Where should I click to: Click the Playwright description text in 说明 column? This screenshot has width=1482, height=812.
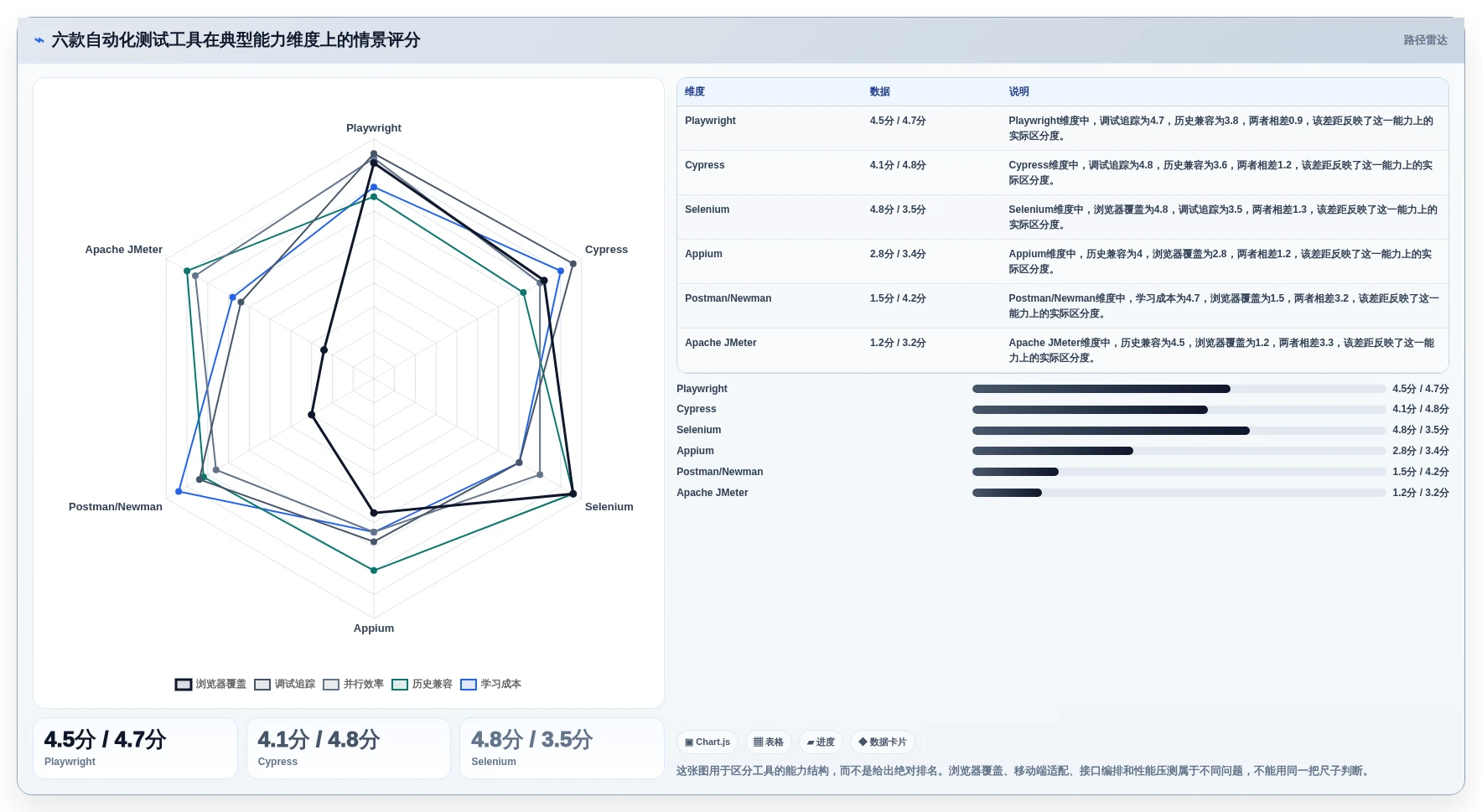pyautogui.click(x=1221, y=128)
